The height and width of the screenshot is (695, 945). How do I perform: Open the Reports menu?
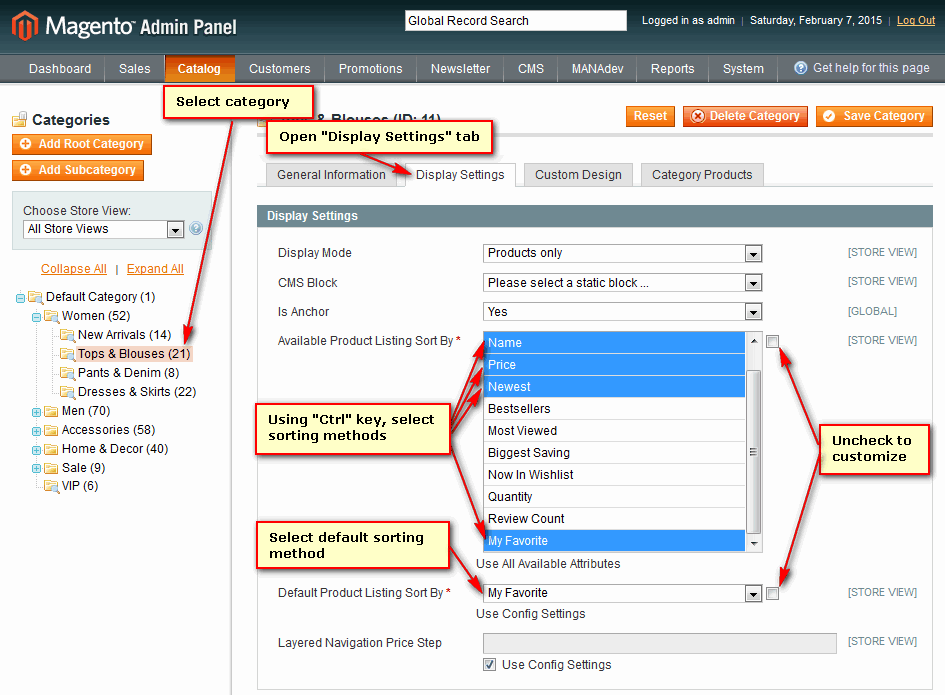click(672, 69)
